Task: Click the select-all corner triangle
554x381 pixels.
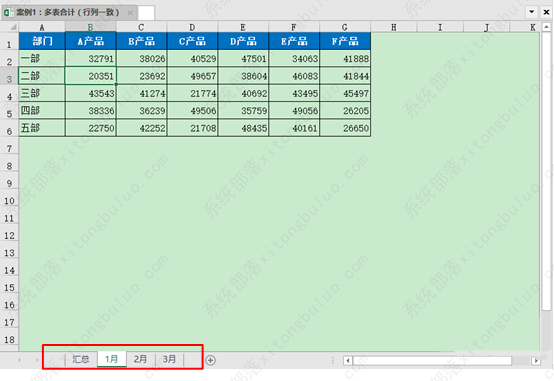Action: pos(13,27)
